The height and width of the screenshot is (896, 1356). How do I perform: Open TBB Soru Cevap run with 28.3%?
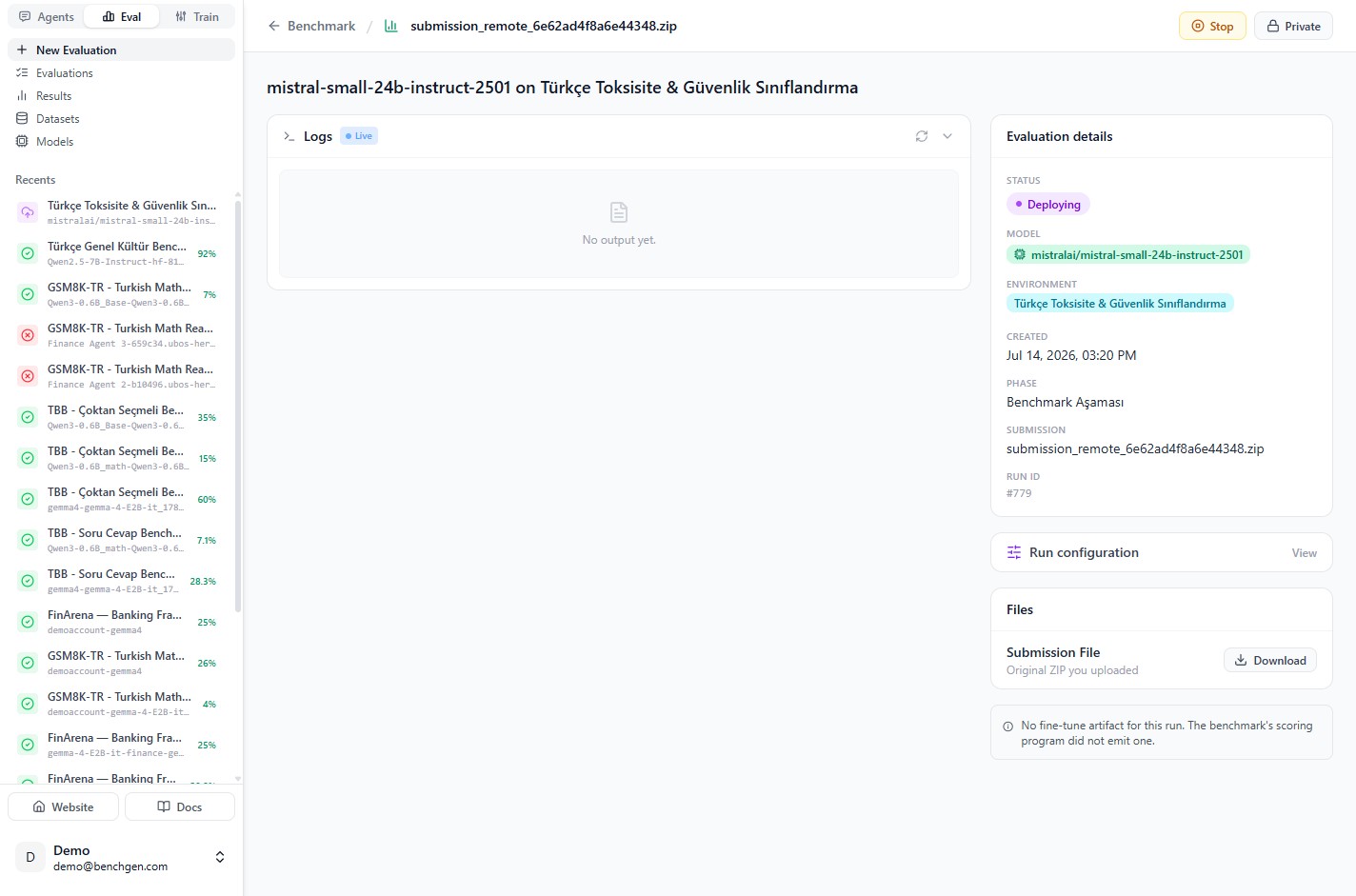[123, 581]
